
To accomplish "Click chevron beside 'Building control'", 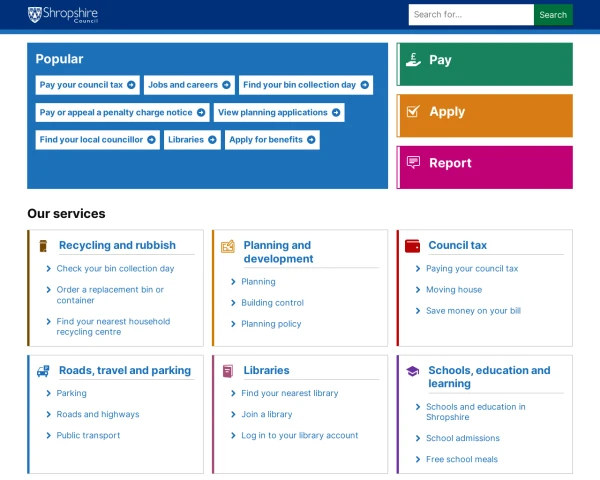I will [233, 303].
